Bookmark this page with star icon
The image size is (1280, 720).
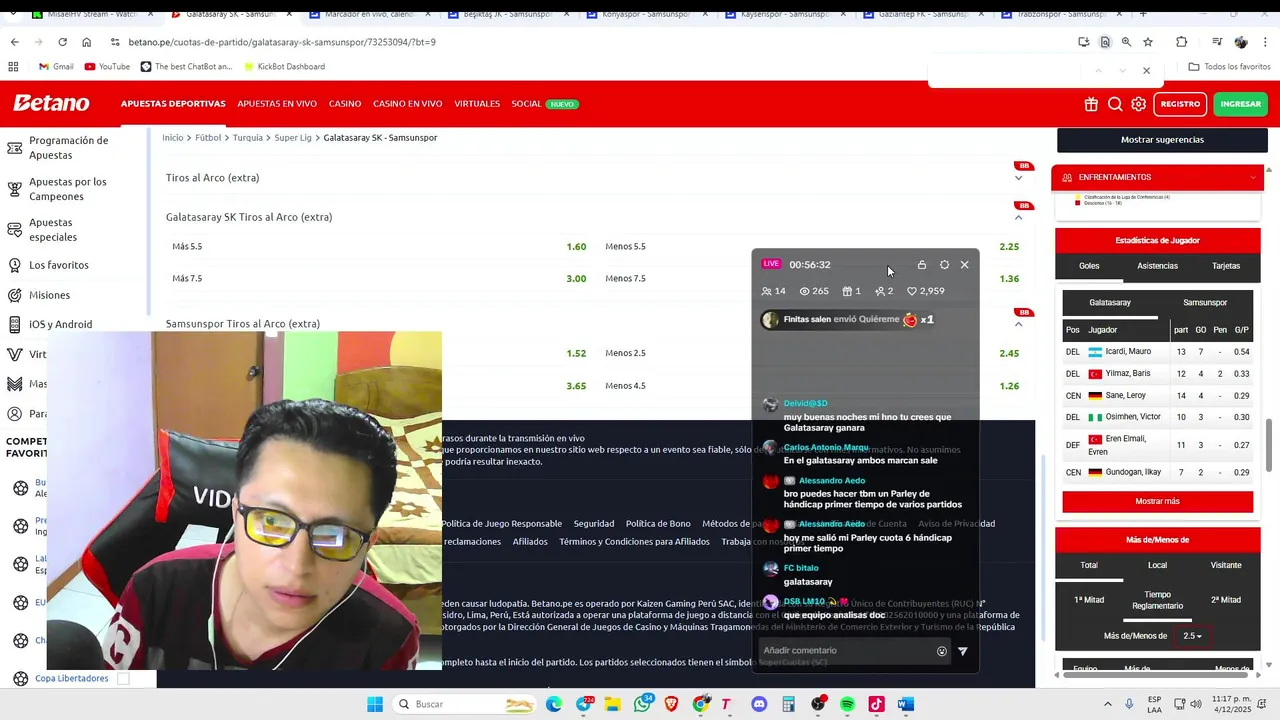[x=1148, y=42]
